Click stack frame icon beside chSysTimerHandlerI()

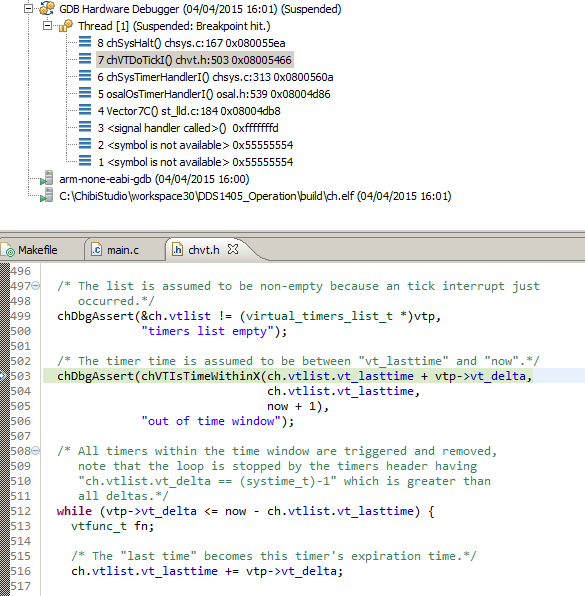tap(85, 76)
